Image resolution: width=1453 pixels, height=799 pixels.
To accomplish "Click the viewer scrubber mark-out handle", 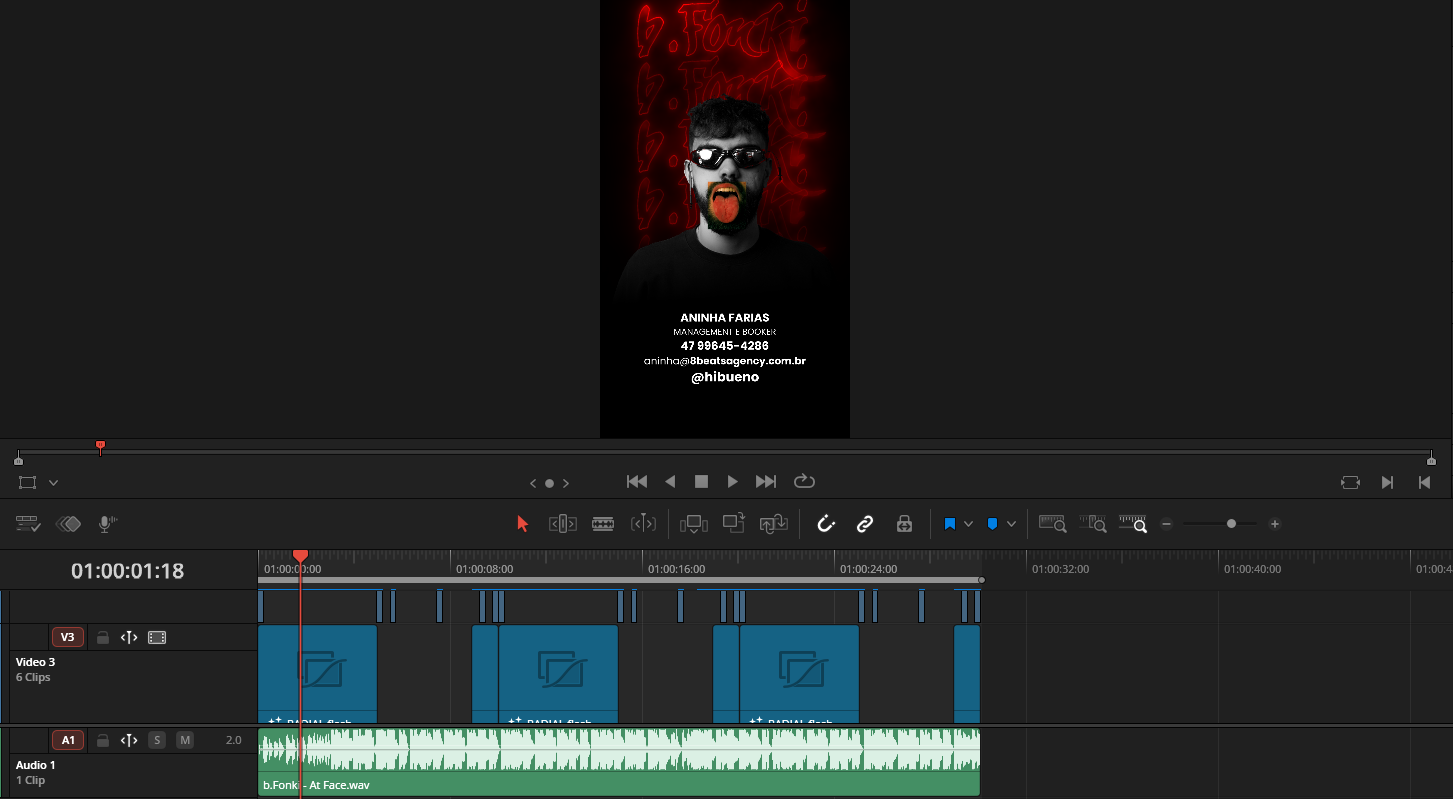I will (1431, 459).
